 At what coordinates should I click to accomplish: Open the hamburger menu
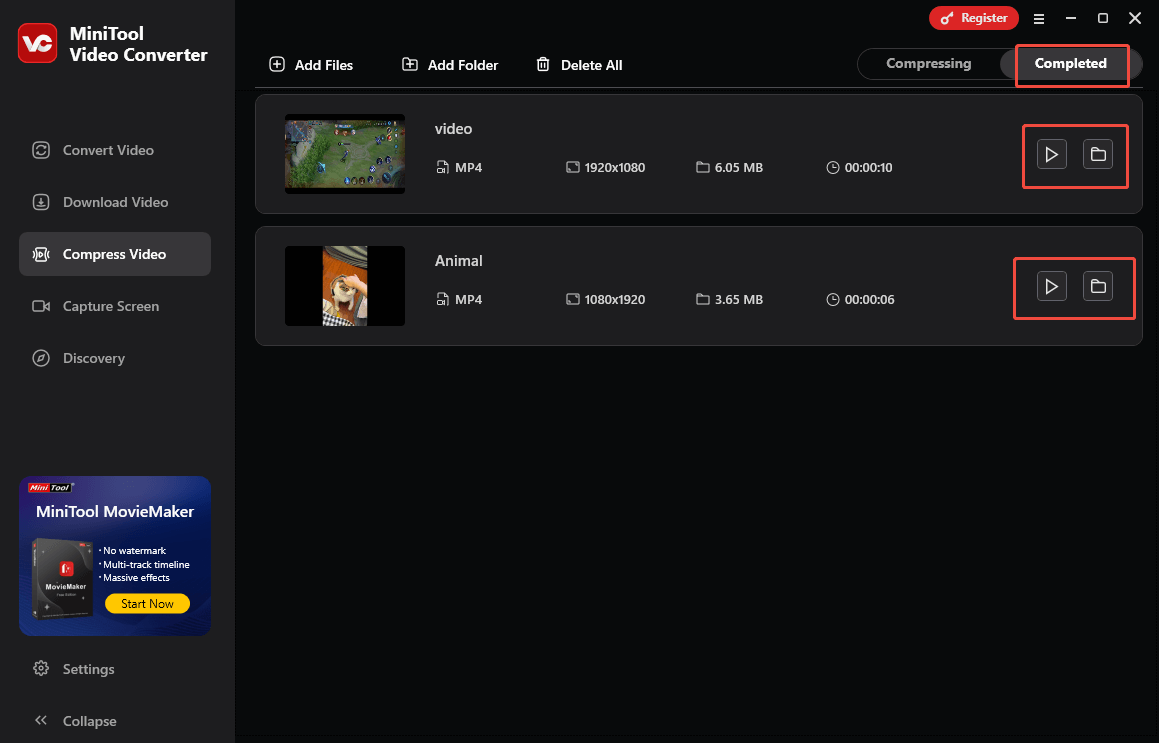(x=1039, y=18)
